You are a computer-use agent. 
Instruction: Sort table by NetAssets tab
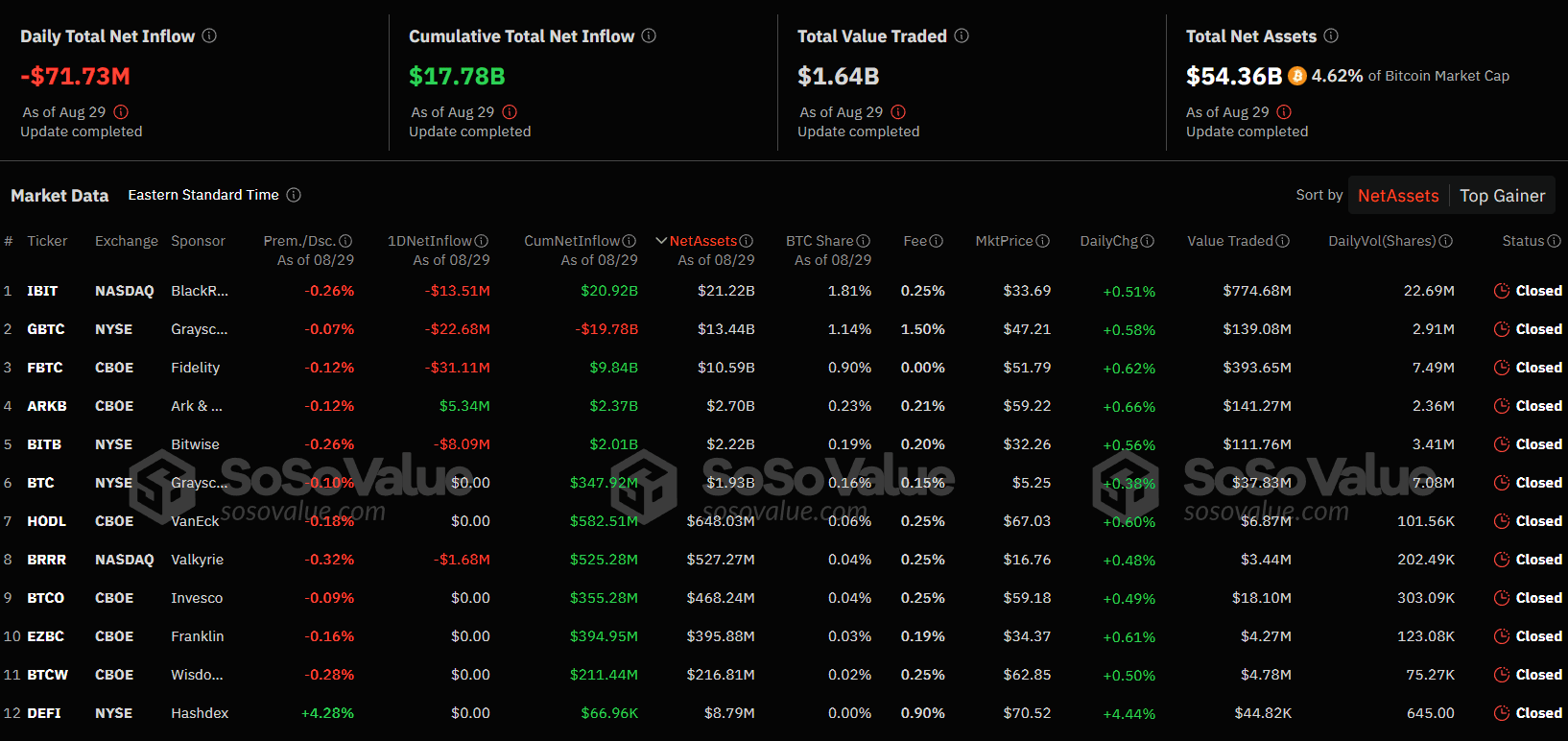pyautogui.click(x=1398, y=196)
